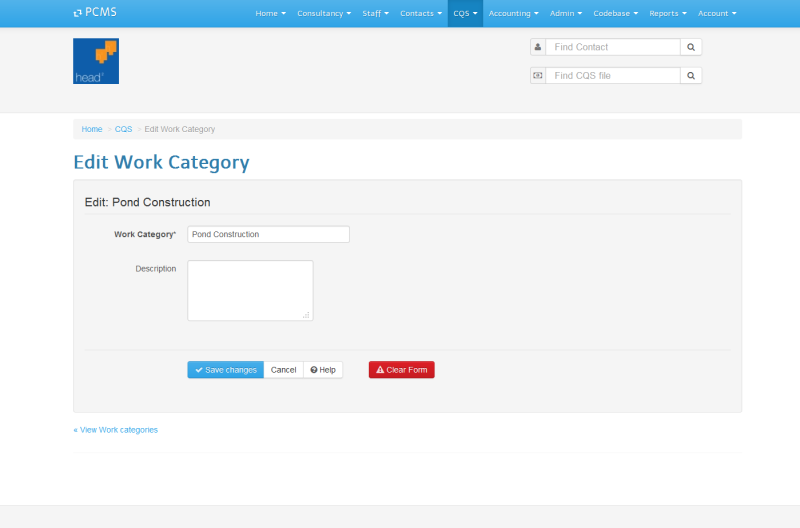
Task: Click the PCMS brand logo icon
Action: (78, 13)
